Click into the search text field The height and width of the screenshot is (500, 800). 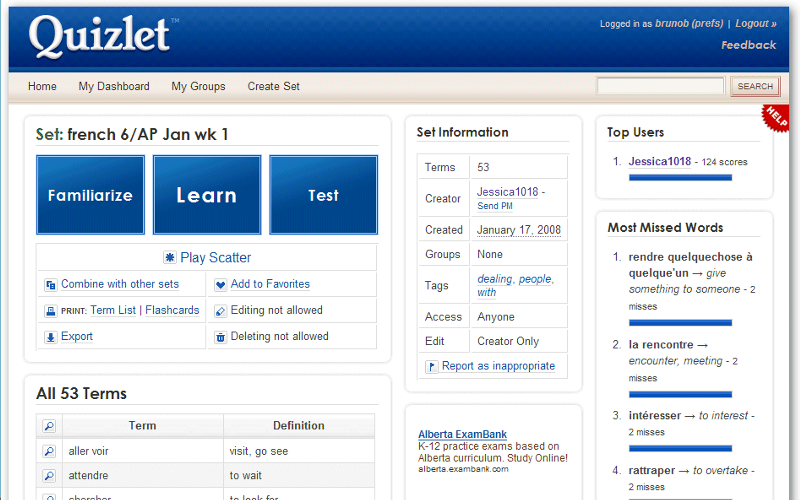point(660,87)
